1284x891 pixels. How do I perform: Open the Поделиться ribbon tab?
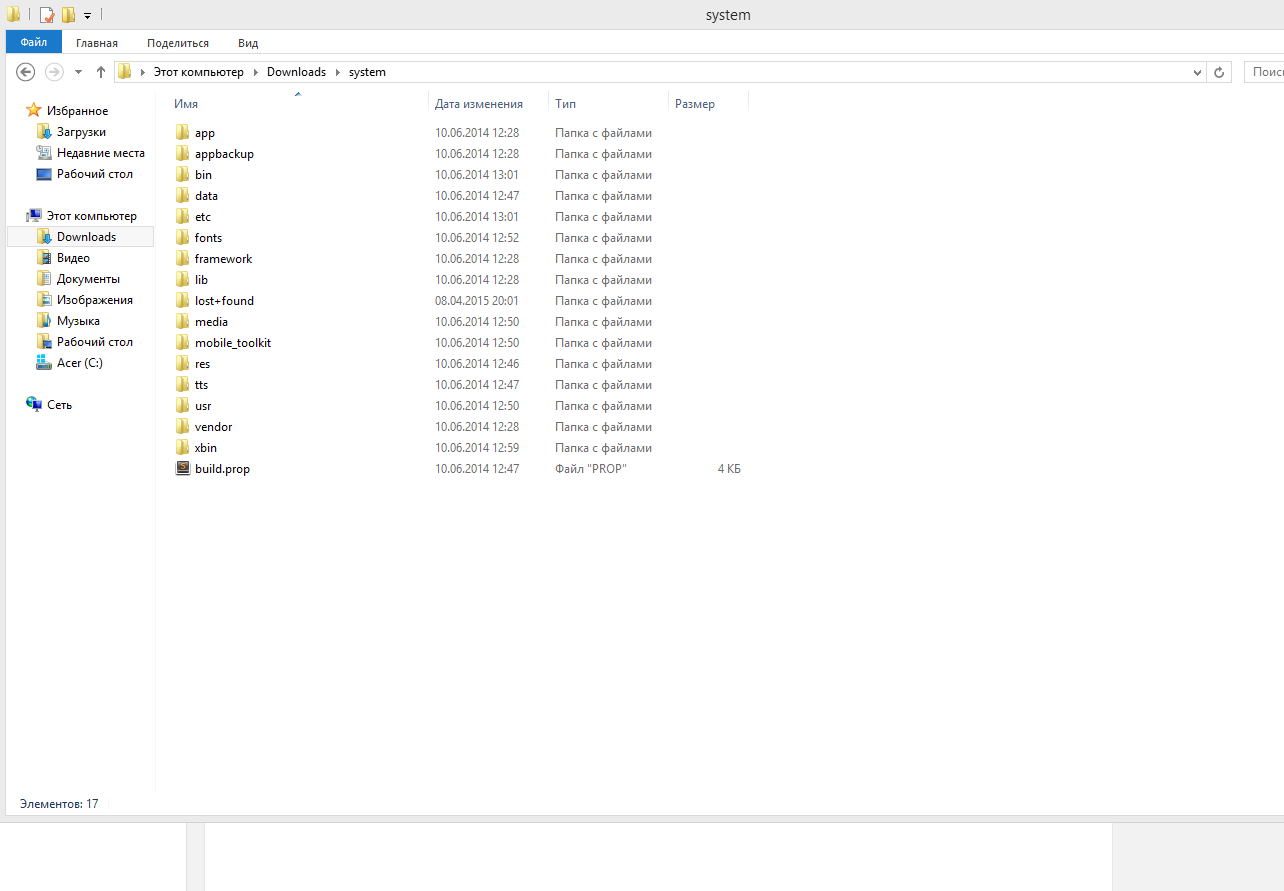pos(178,43)
